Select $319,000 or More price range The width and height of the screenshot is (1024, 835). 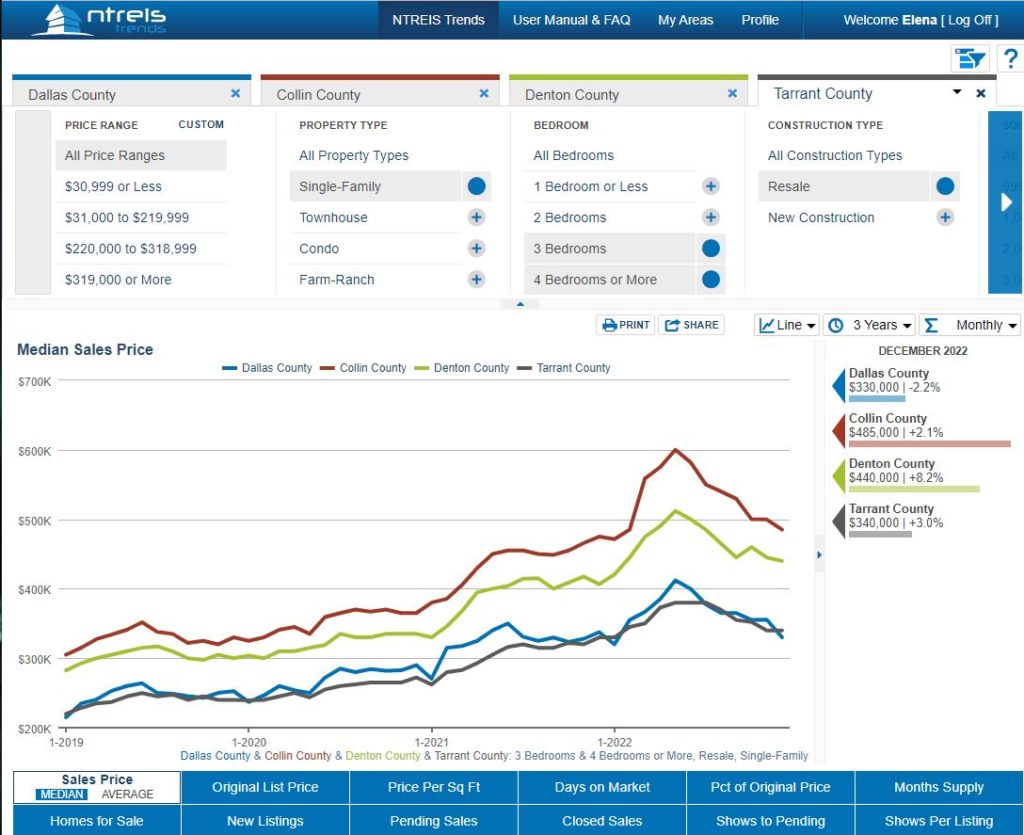[x=141, y=279]
